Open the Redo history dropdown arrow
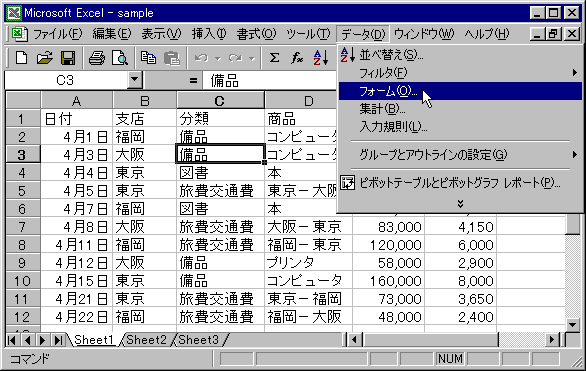 (x=252, y=59)
